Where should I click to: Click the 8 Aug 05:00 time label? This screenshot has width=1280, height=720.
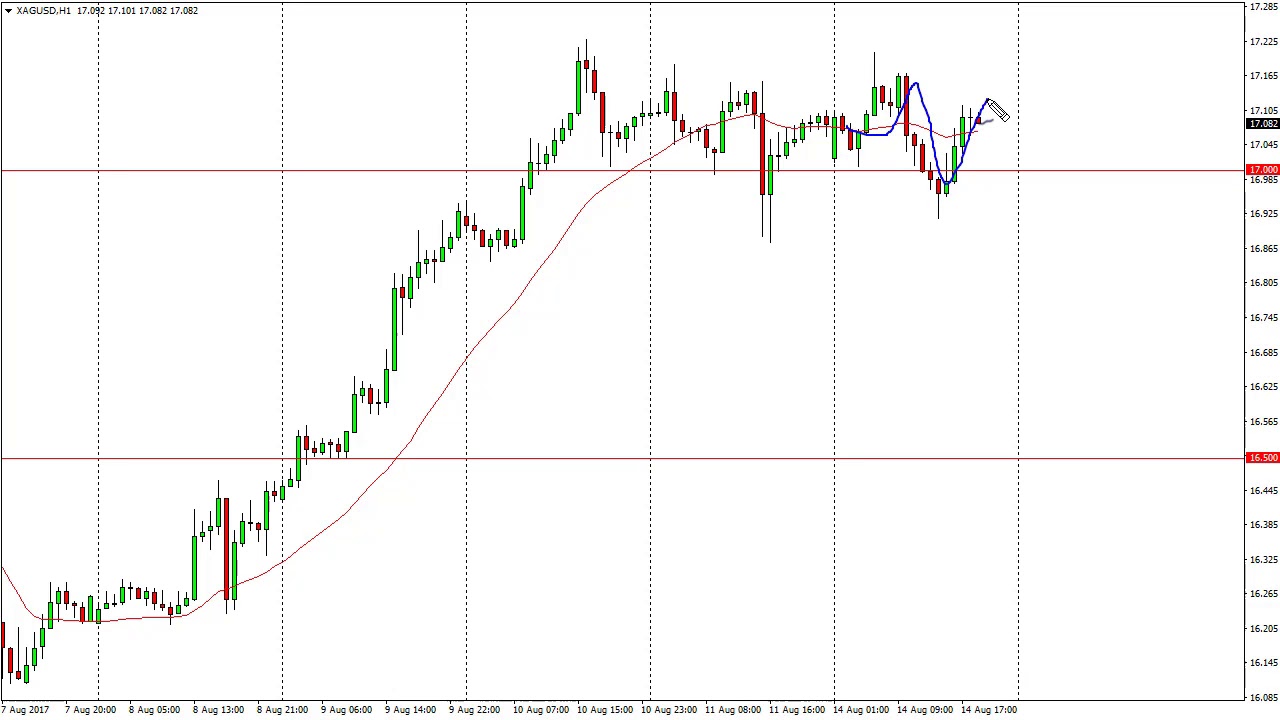(154, 711)
